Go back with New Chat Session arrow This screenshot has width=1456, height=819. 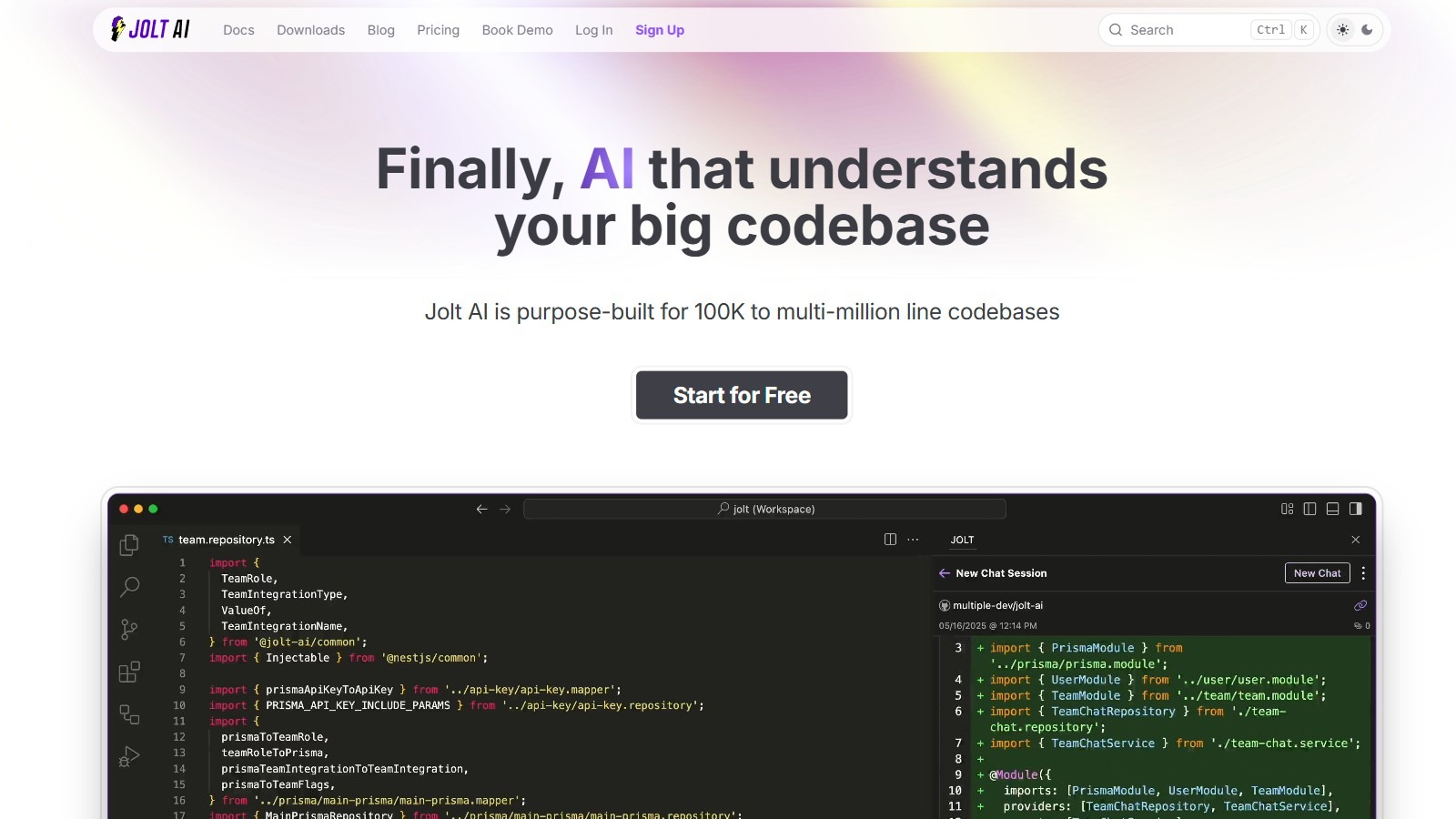click(x=945, y=573)
